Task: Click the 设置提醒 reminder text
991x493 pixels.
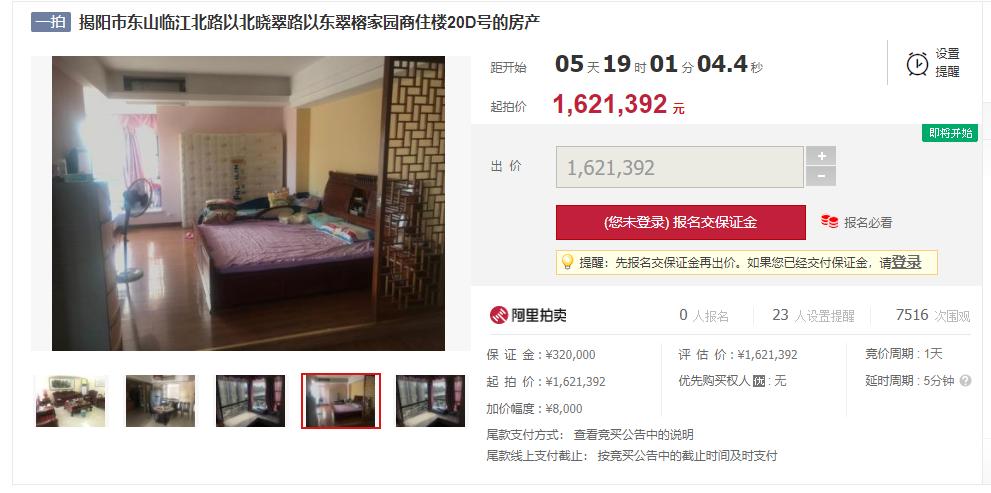Action: pos(947,63)
